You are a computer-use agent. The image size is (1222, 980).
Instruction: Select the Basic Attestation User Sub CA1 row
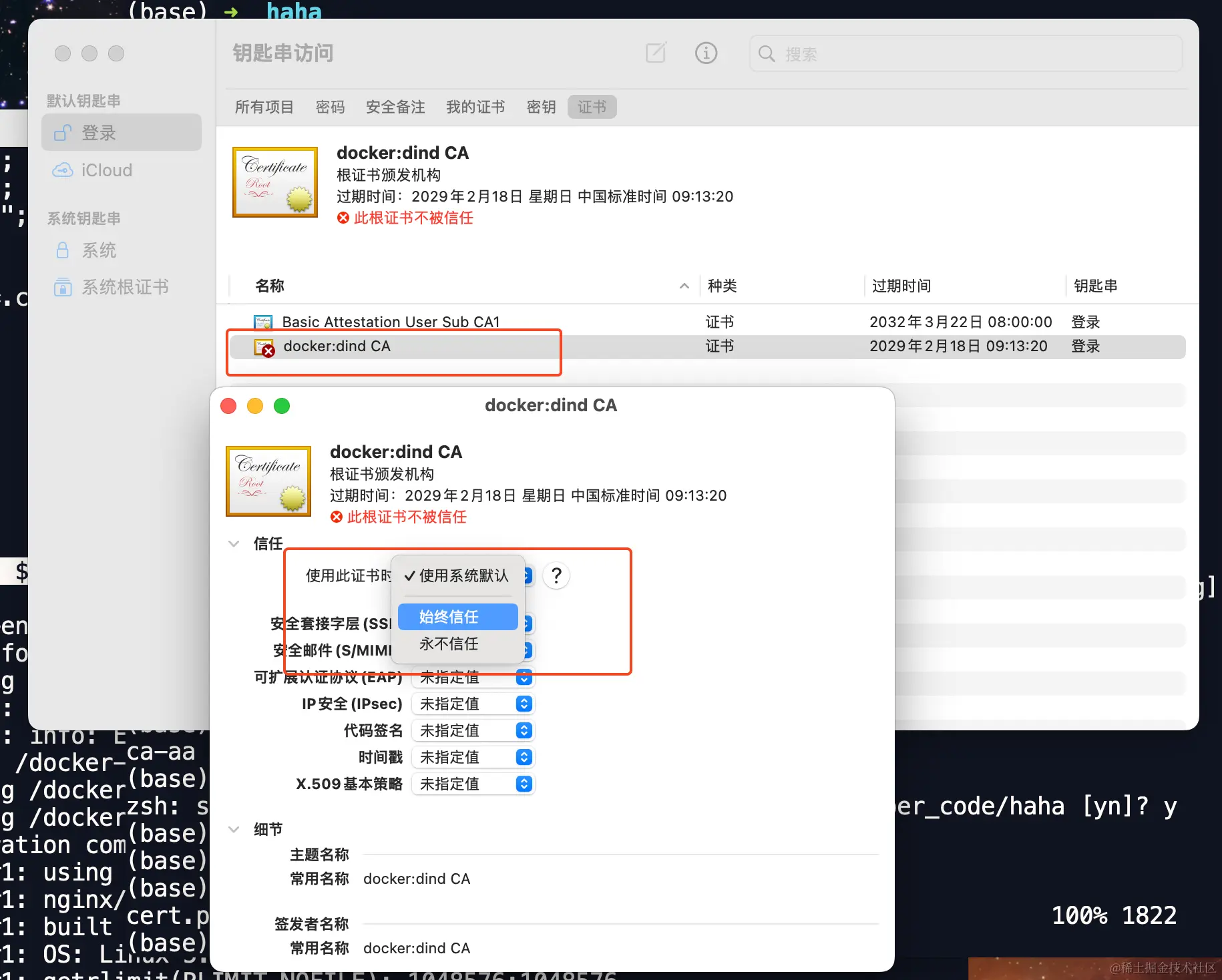click(x=708, y=322)
